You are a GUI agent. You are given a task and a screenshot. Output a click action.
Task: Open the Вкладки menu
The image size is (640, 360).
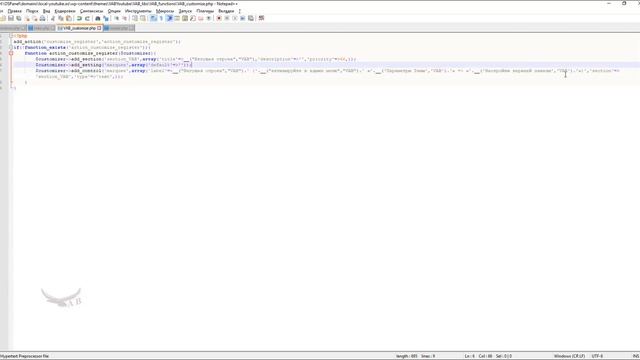tap(226, 11)
